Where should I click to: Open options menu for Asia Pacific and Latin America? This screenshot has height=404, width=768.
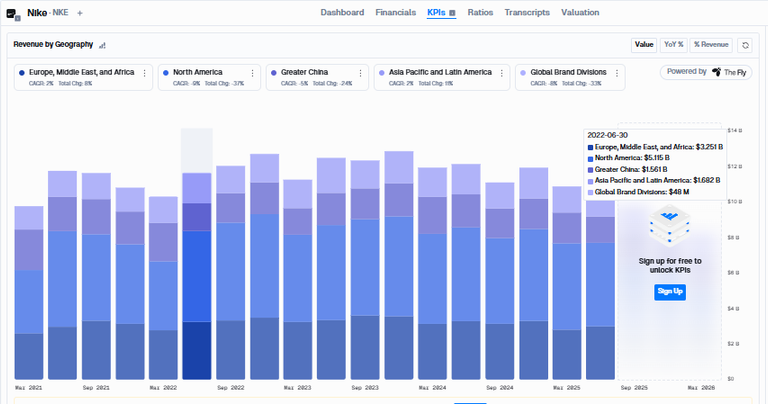(x=502, y=73)
